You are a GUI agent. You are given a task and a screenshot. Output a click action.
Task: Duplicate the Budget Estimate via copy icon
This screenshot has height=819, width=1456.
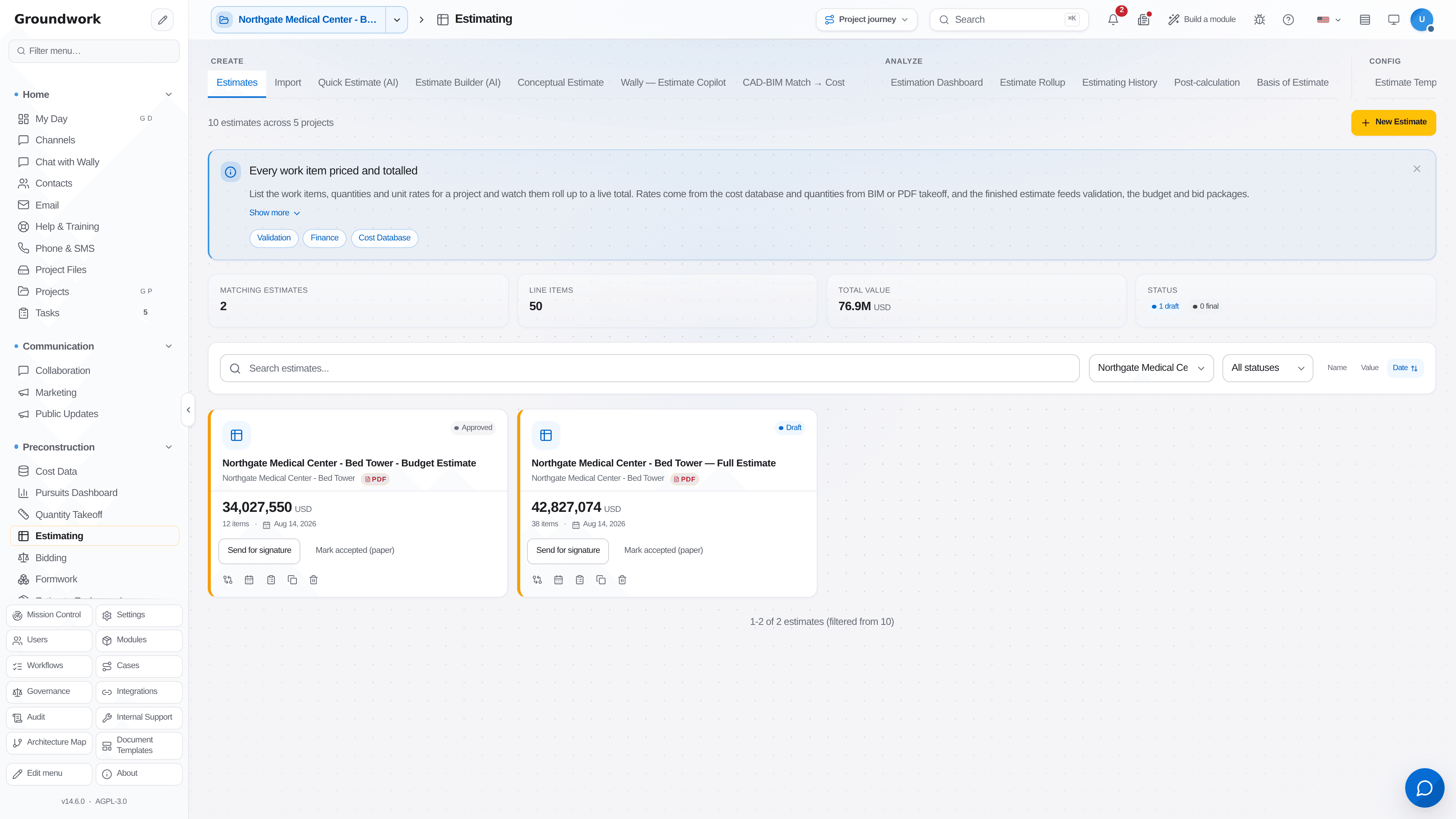[292, 580]
